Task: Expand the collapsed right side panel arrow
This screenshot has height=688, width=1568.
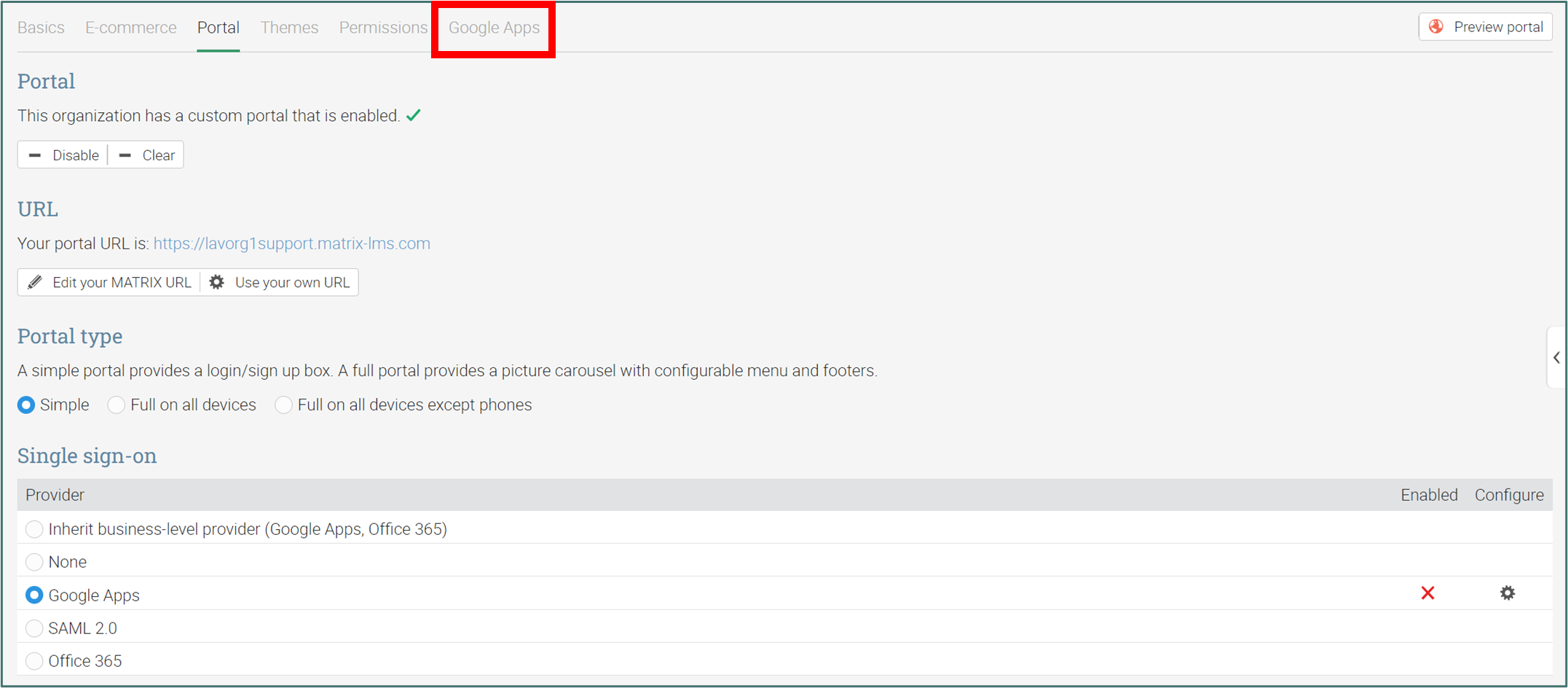Action: (x=1556, y=357)
